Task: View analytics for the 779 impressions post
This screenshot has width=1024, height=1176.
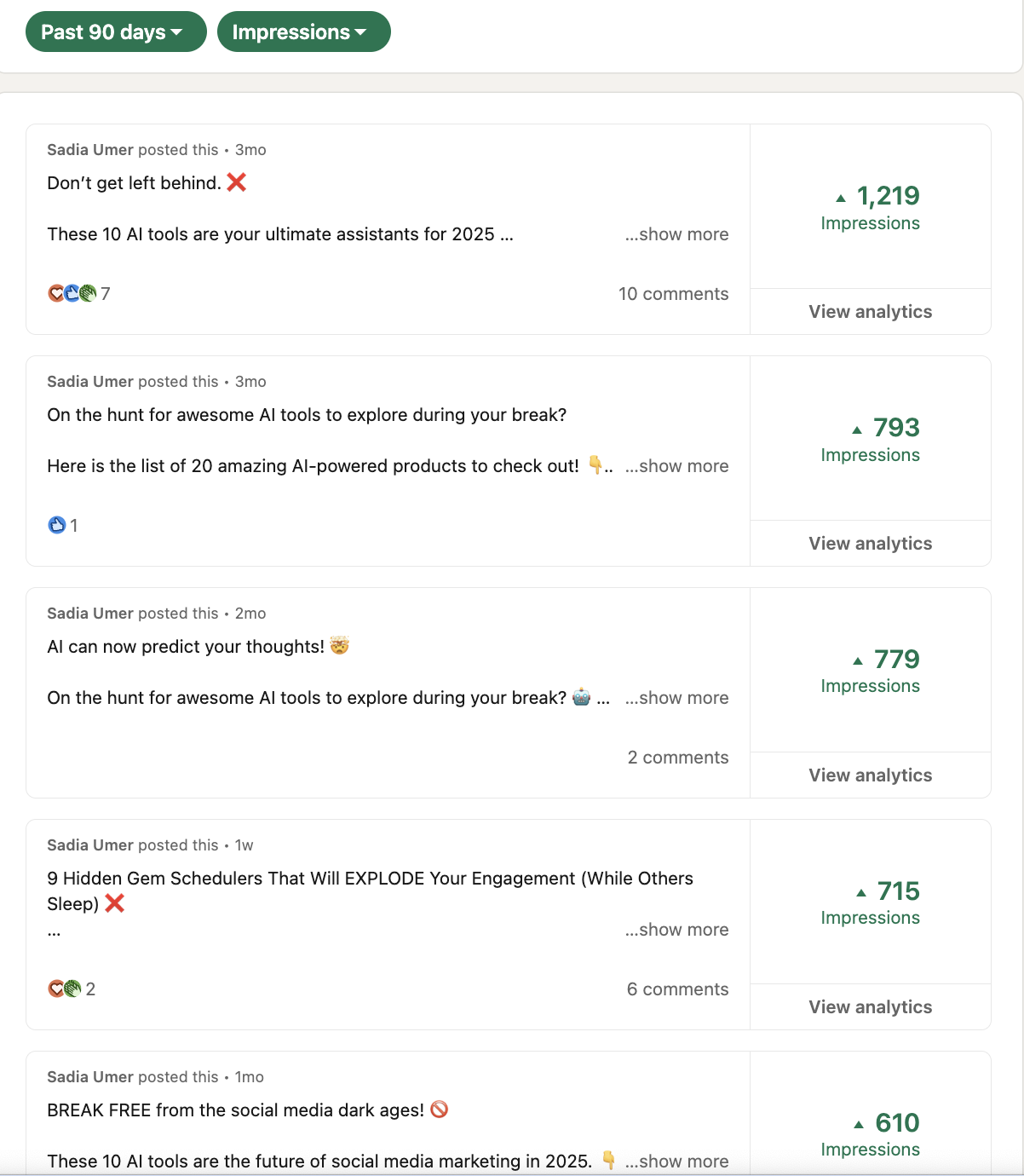Action: point(871,775)
